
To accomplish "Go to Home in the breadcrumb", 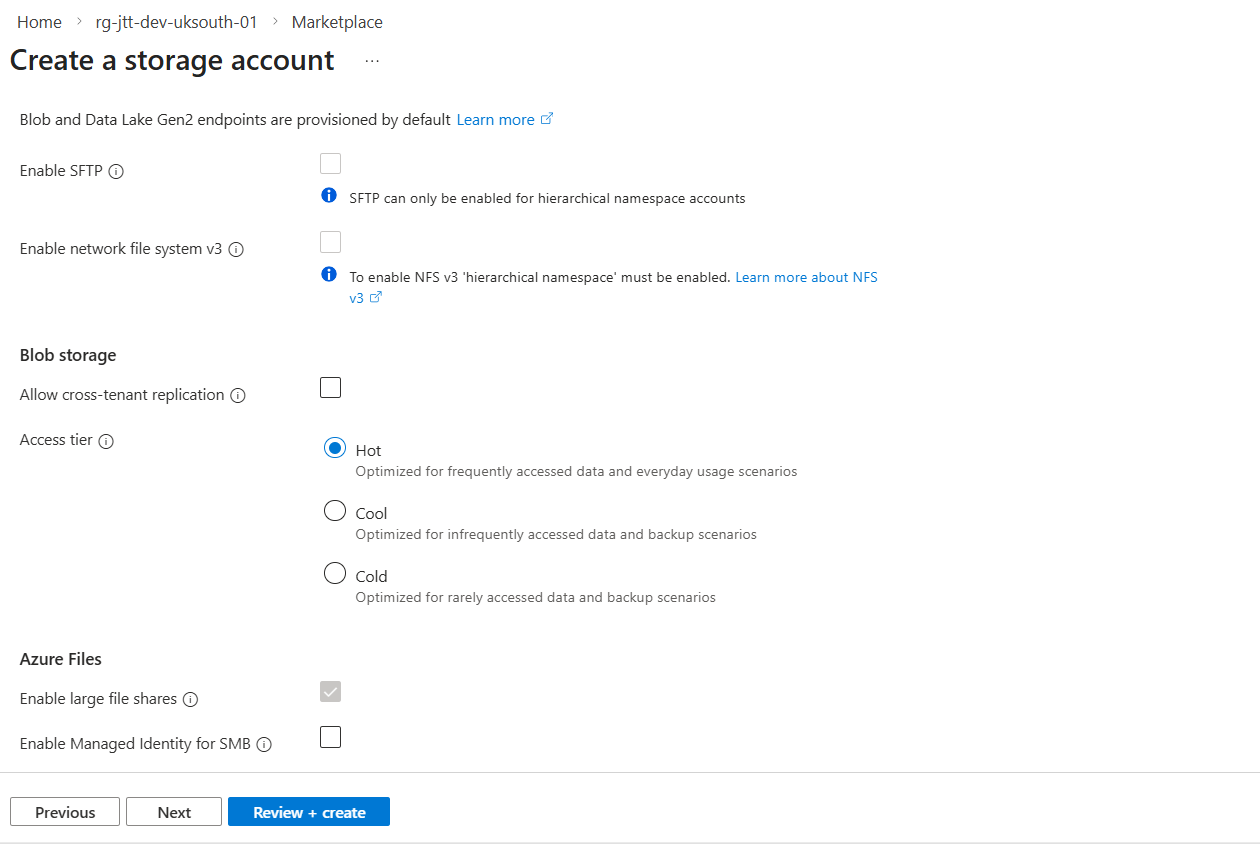I will click(39, 22).
